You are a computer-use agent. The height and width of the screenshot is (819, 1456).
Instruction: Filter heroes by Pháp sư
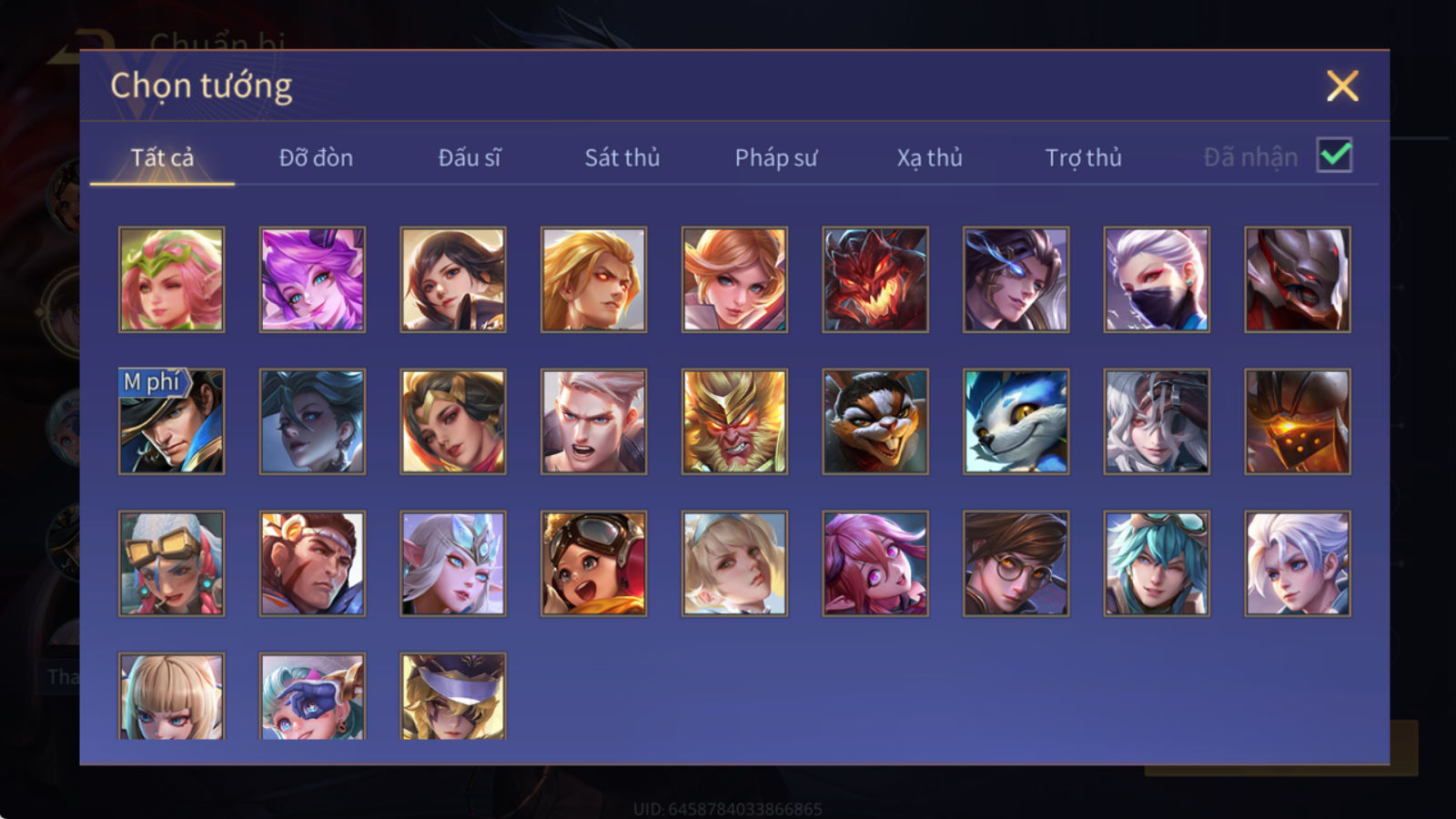(776, 157)
